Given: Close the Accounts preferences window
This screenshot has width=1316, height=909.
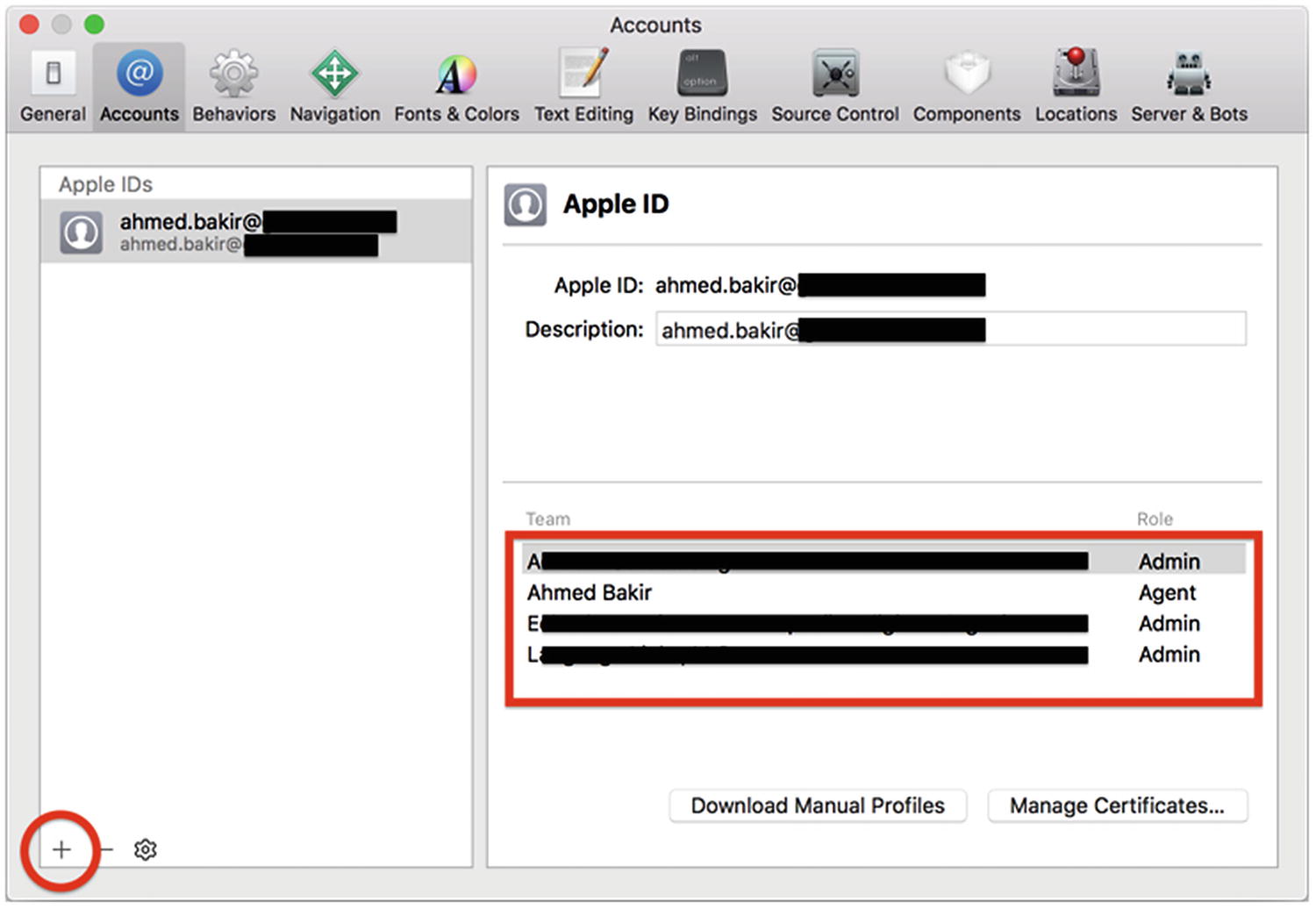Looking at the screenshot, I should pyautogui.click(x=29, y=25).
